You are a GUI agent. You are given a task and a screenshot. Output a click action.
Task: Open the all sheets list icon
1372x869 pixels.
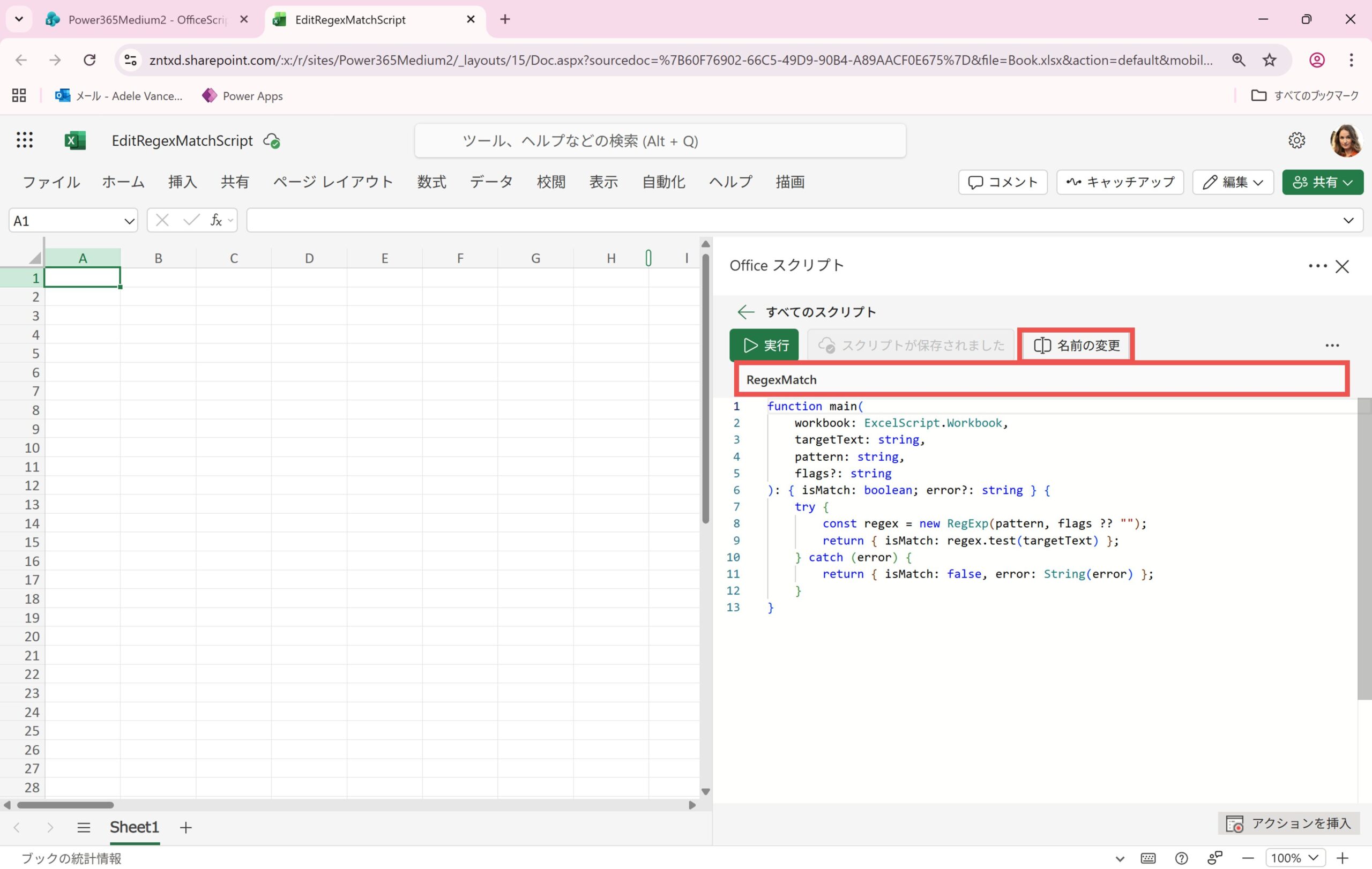click(84, 827)
